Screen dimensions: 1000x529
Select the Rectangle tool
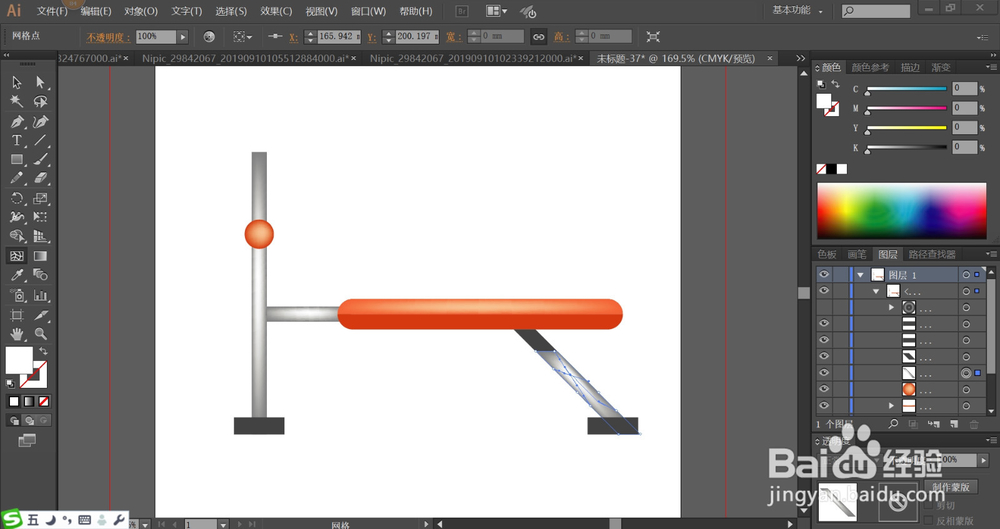[17, 160]
